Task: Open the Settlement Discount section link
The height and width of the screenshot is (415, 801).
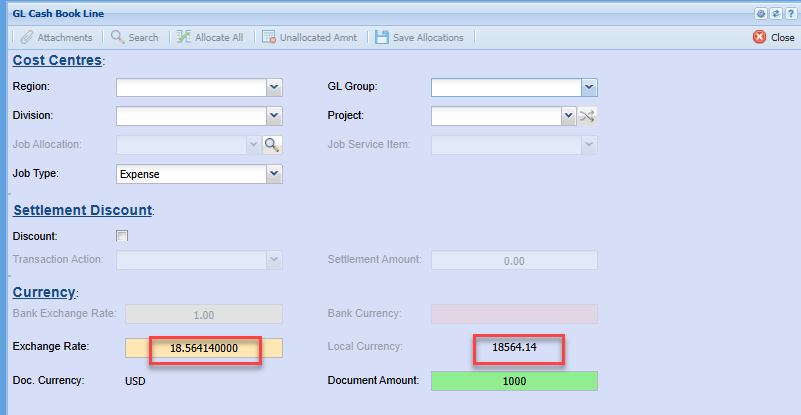Action: coord(83,210)
